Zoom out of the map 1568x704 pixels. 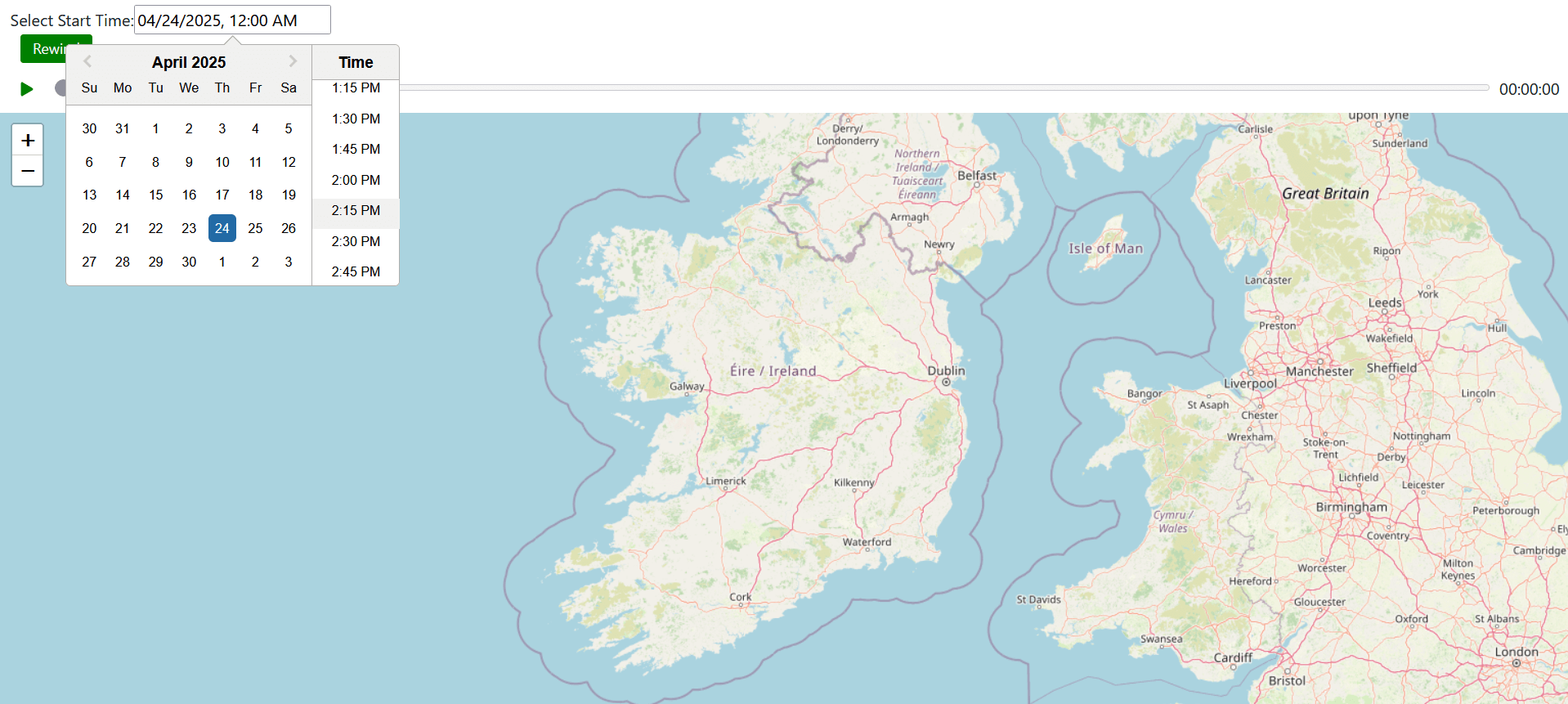point(28,171)
